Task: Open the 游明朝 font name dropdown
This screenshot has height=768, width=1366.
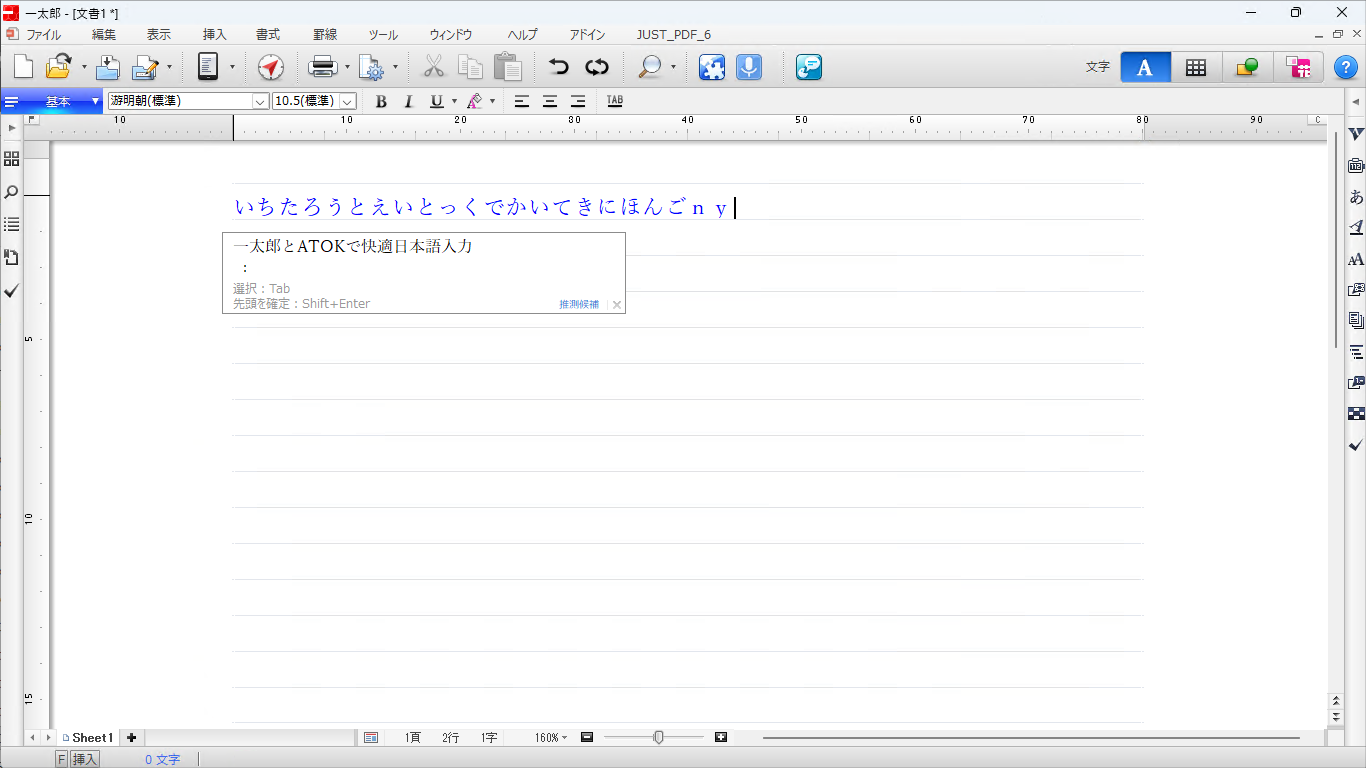Action: tap(260, 101)
